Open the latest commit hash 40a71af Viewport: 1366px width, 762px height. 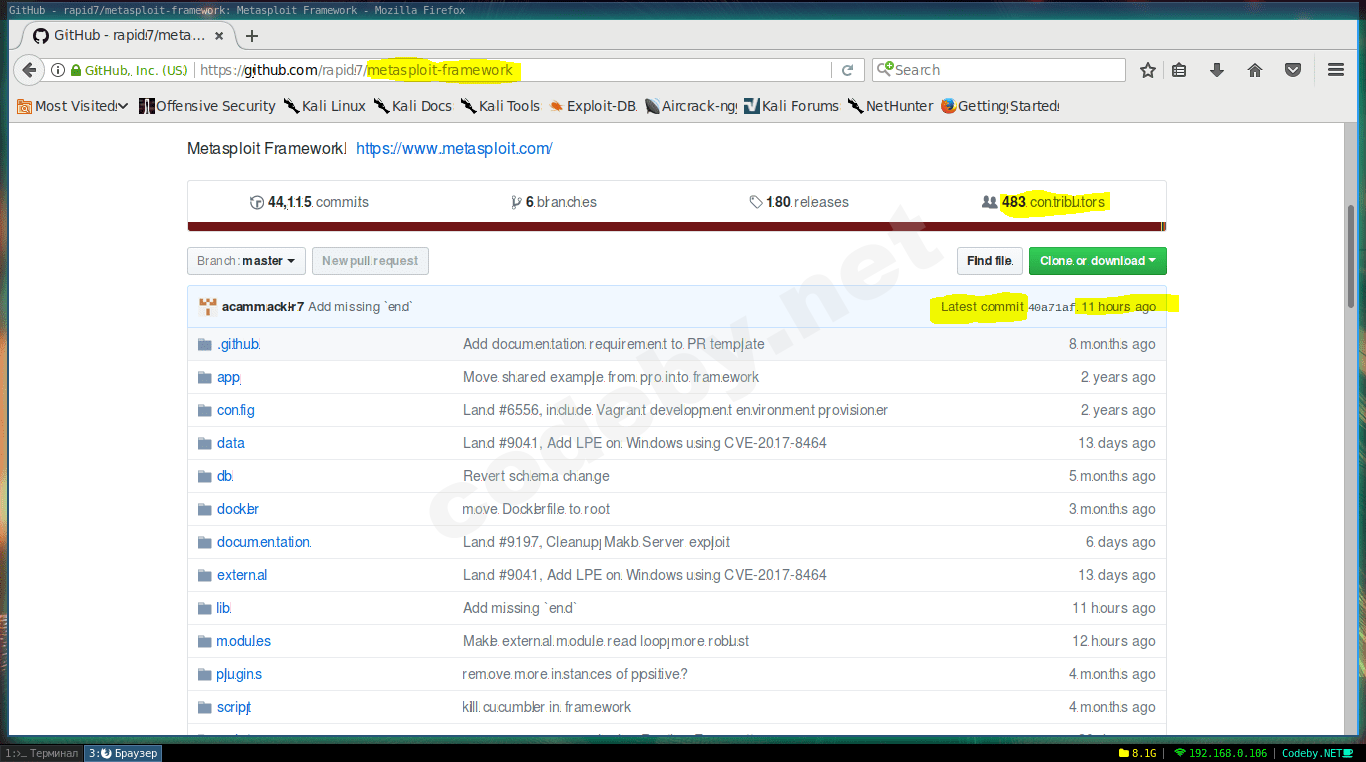click(1052, 307)
